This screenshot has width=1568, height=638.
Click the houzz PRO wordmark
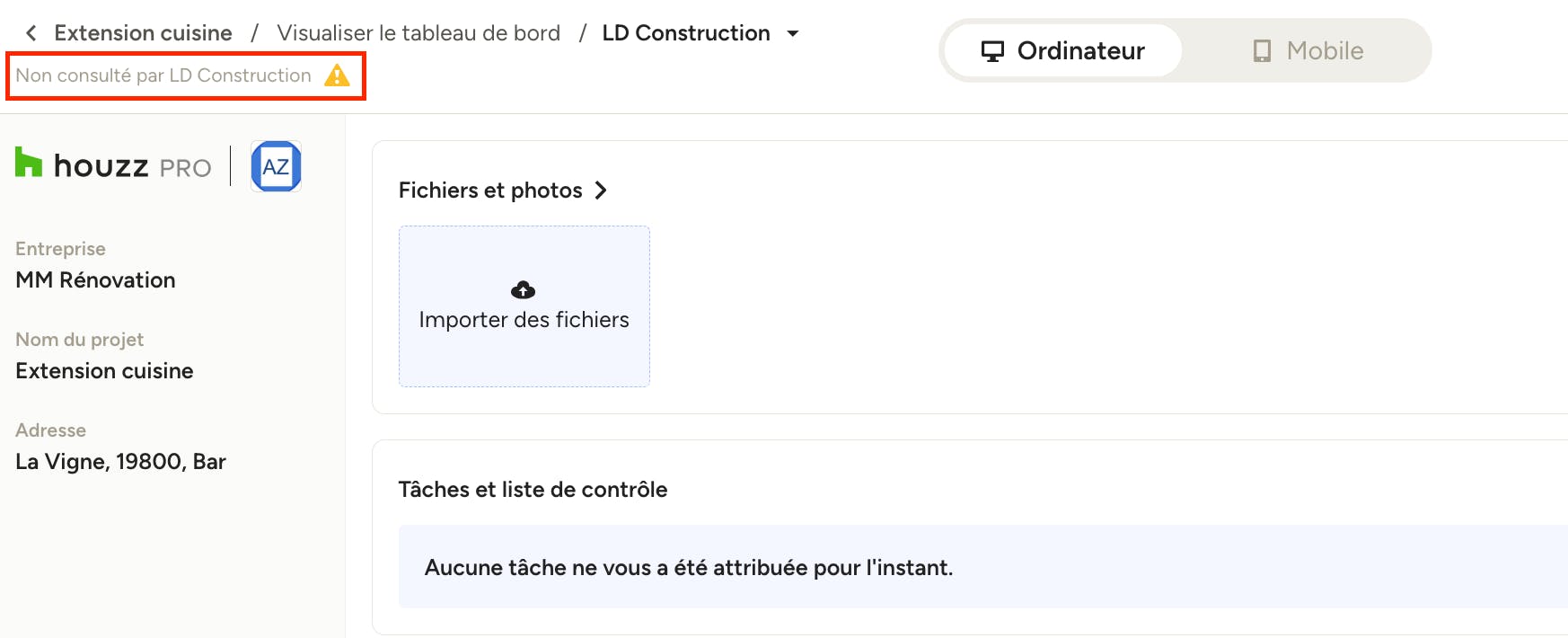[x=132, y=166]
